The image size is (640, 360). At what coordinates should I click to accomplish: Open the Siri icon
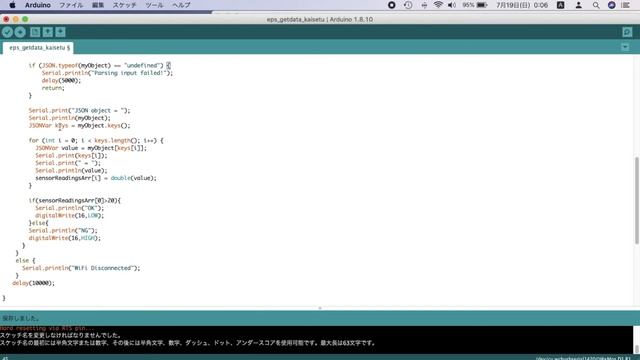coord(611,5)
